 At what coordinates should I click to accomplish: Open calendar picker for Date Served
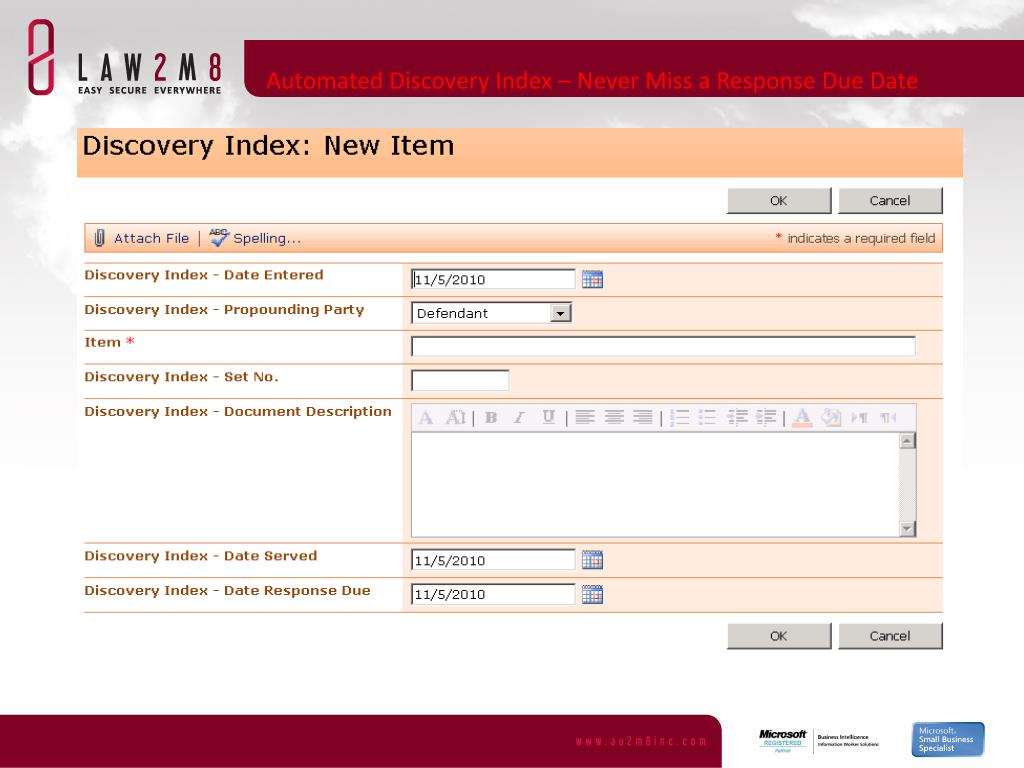point(592,560)
